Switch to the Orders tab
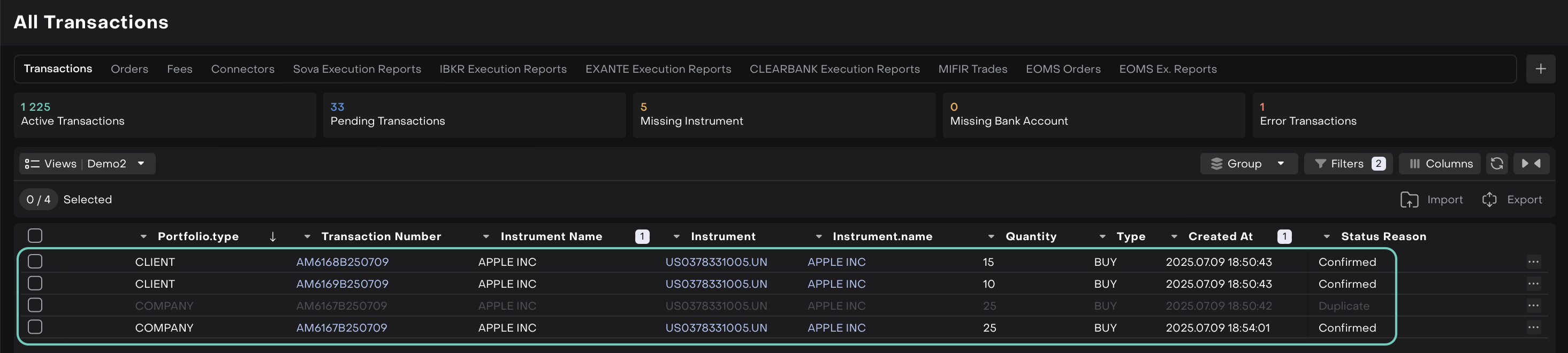Screen dimensions: 1568x353 [129, 69]
